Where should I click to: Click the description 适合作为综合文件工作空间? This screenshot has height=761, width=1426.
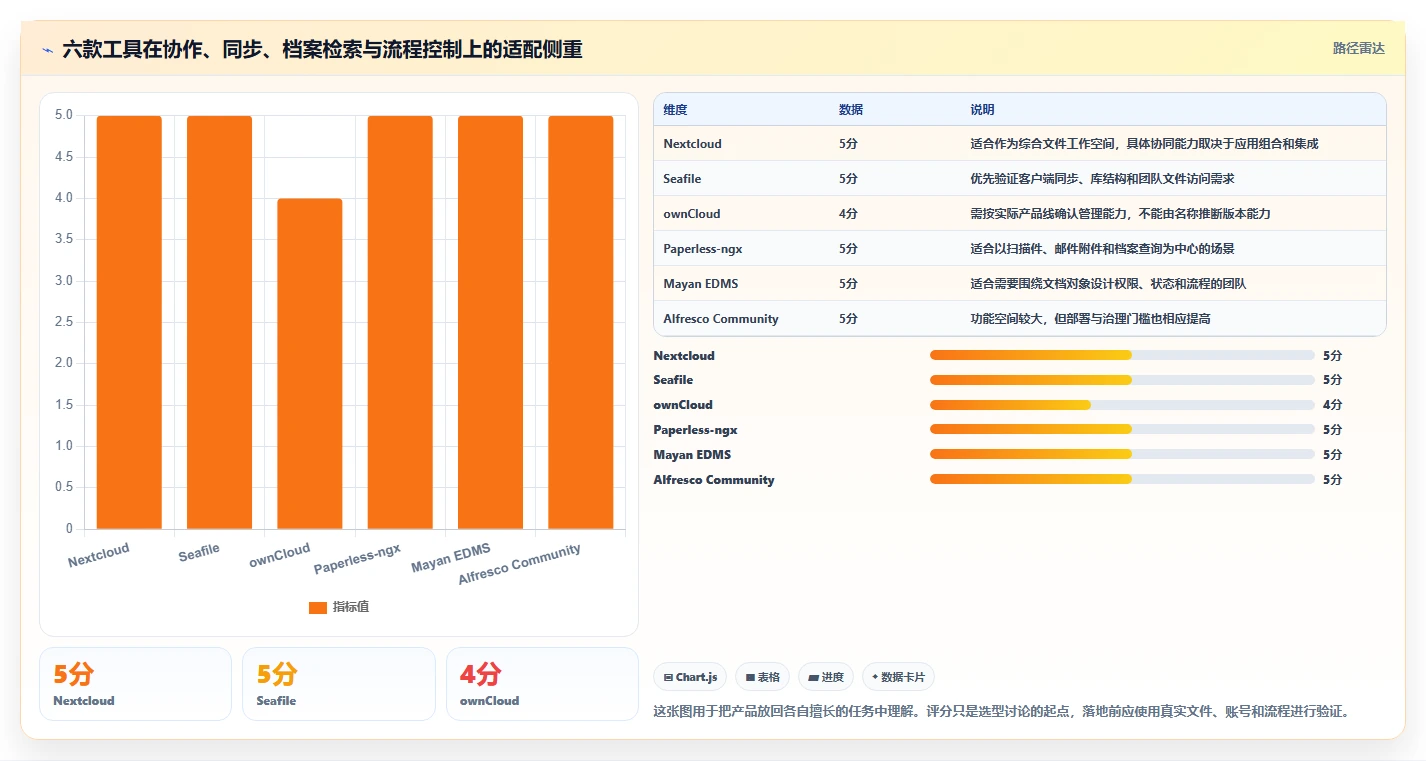point(1144,144)
